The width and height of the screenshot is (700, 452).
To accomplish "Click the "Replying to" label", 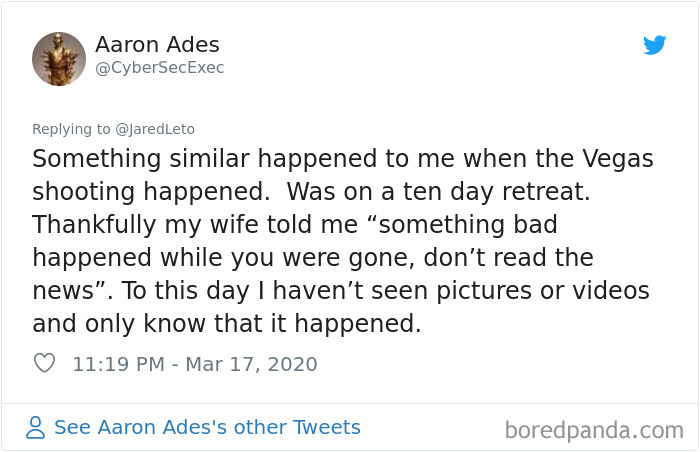I will pos(73,128).
